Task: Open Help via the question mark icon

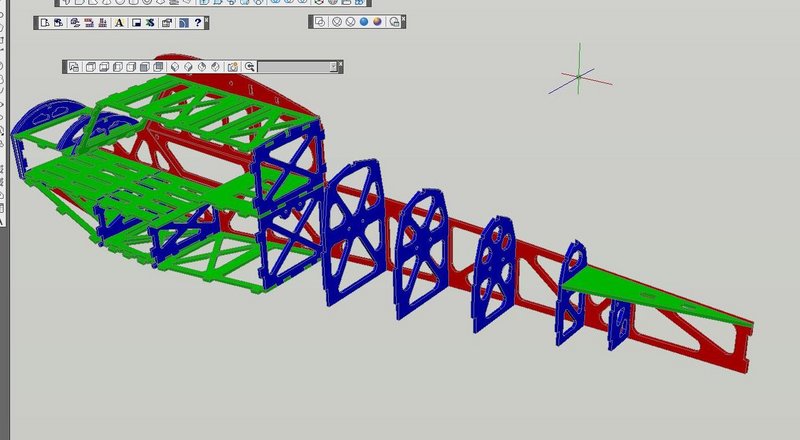Action: [x=197, y=22]
